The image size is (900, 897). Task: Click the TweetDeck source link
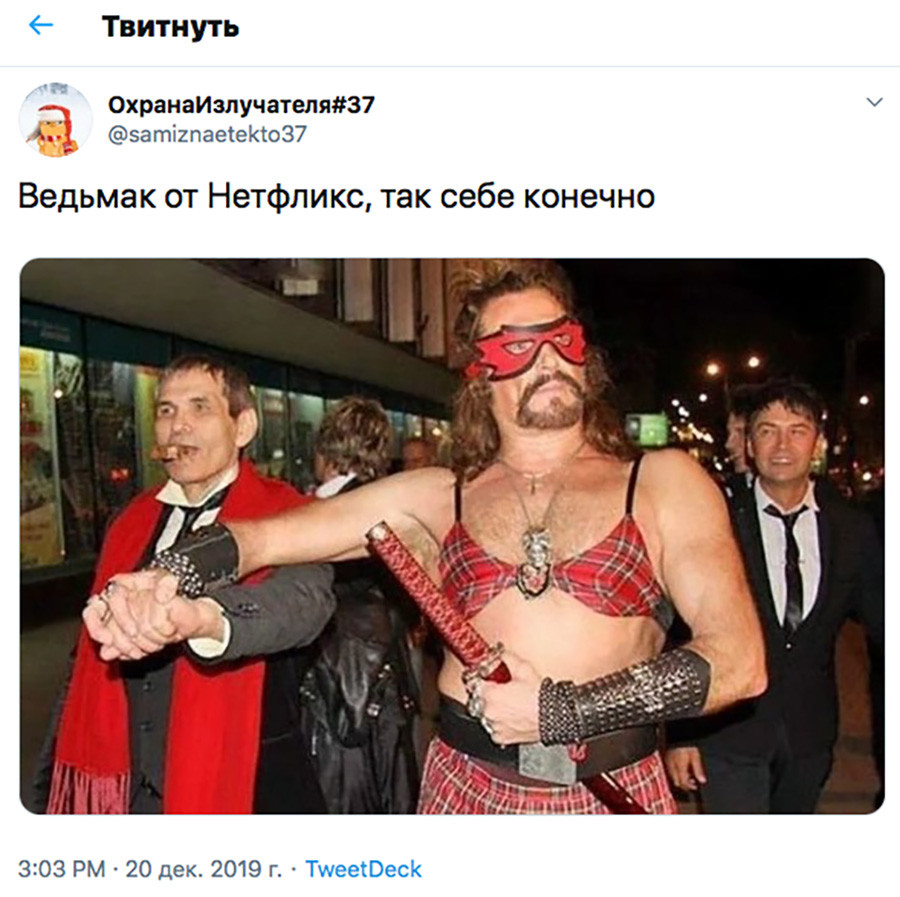(363, 869)
